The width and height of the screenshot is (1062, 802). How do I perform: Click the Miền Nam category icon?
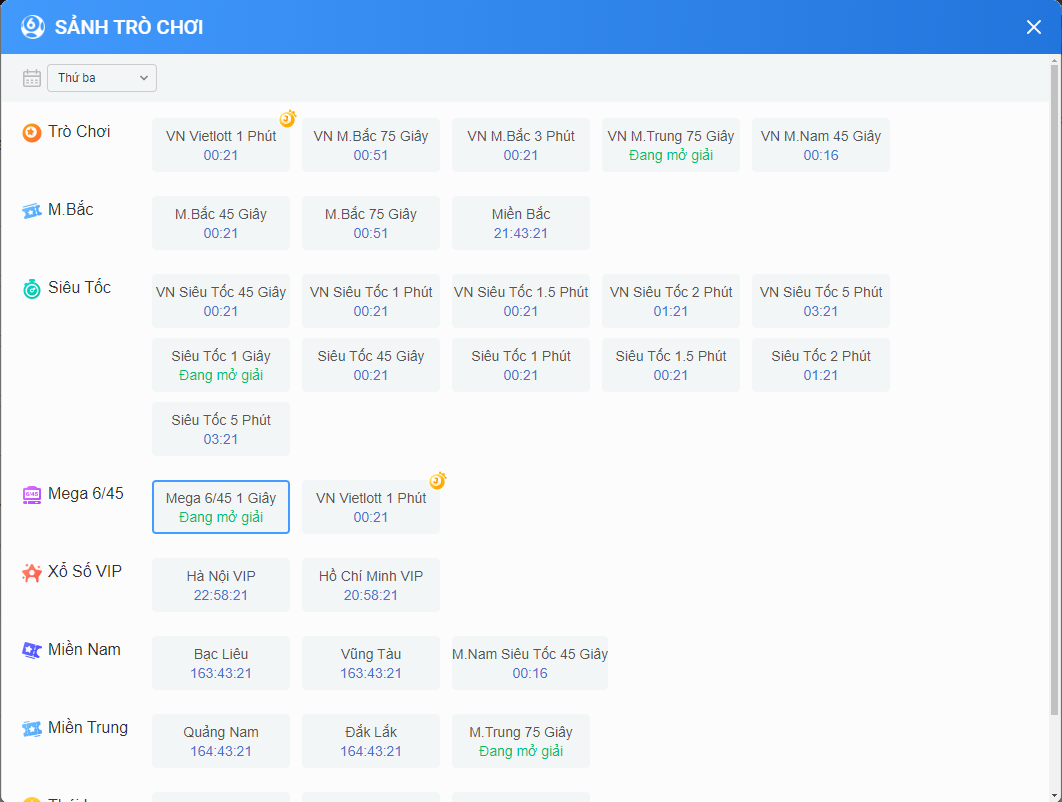tap(32, 650)
